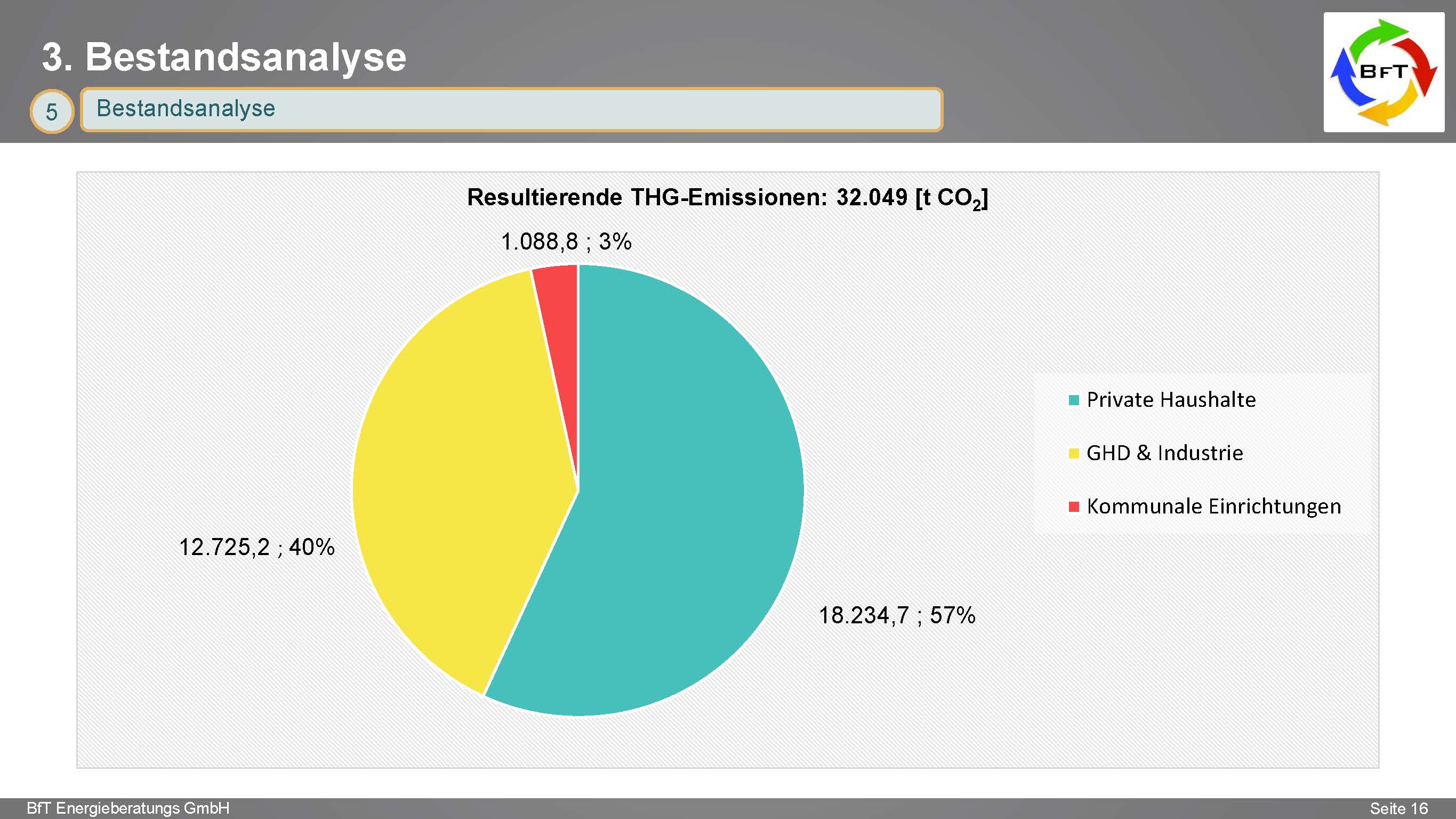
Task: Click the chart title Resultierende THG-Emissionen
Action: (x=727, y=198)
